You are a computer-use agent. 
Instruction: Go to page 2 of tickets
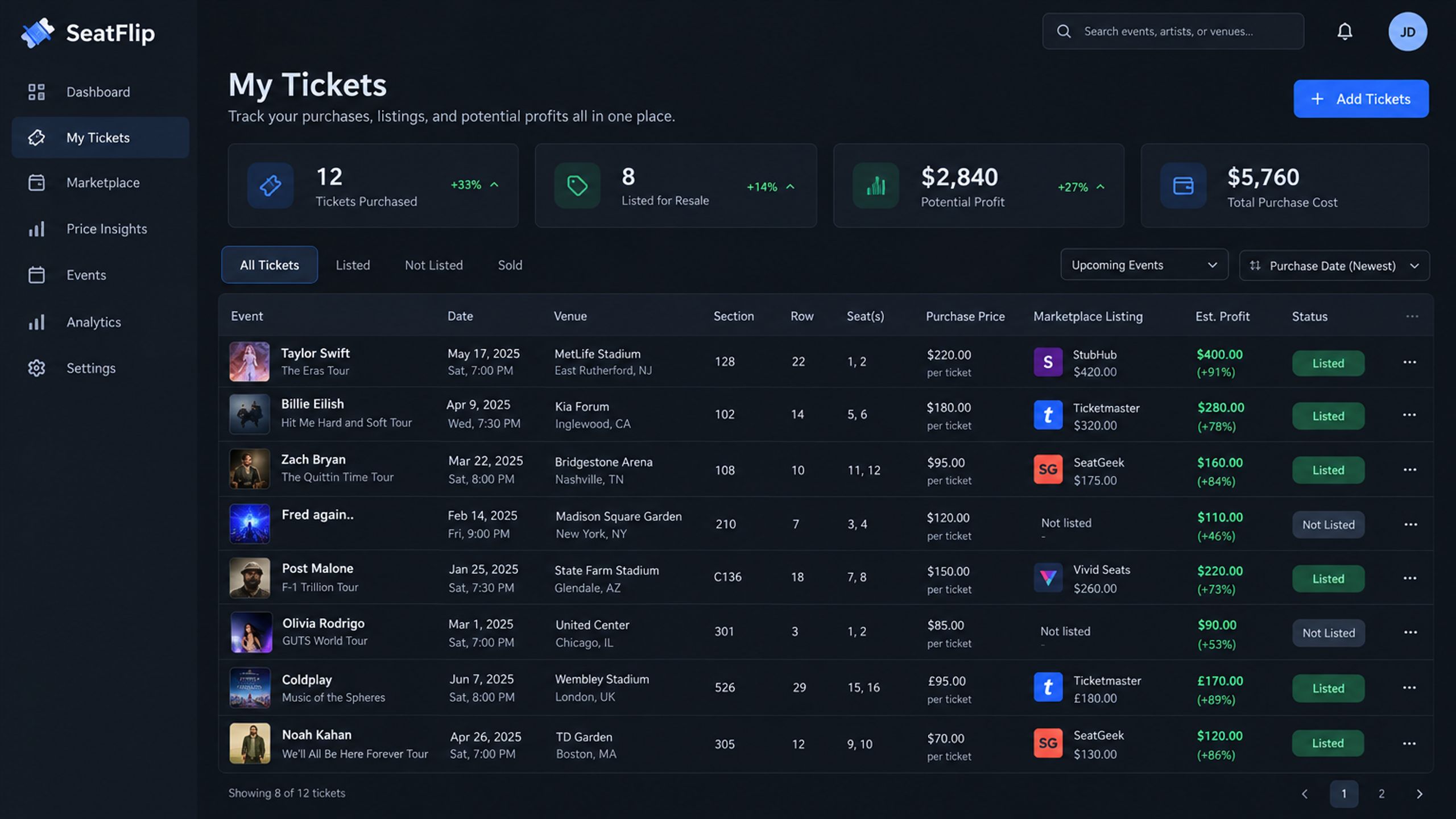pyautogui.click(x=1381, y=793)
